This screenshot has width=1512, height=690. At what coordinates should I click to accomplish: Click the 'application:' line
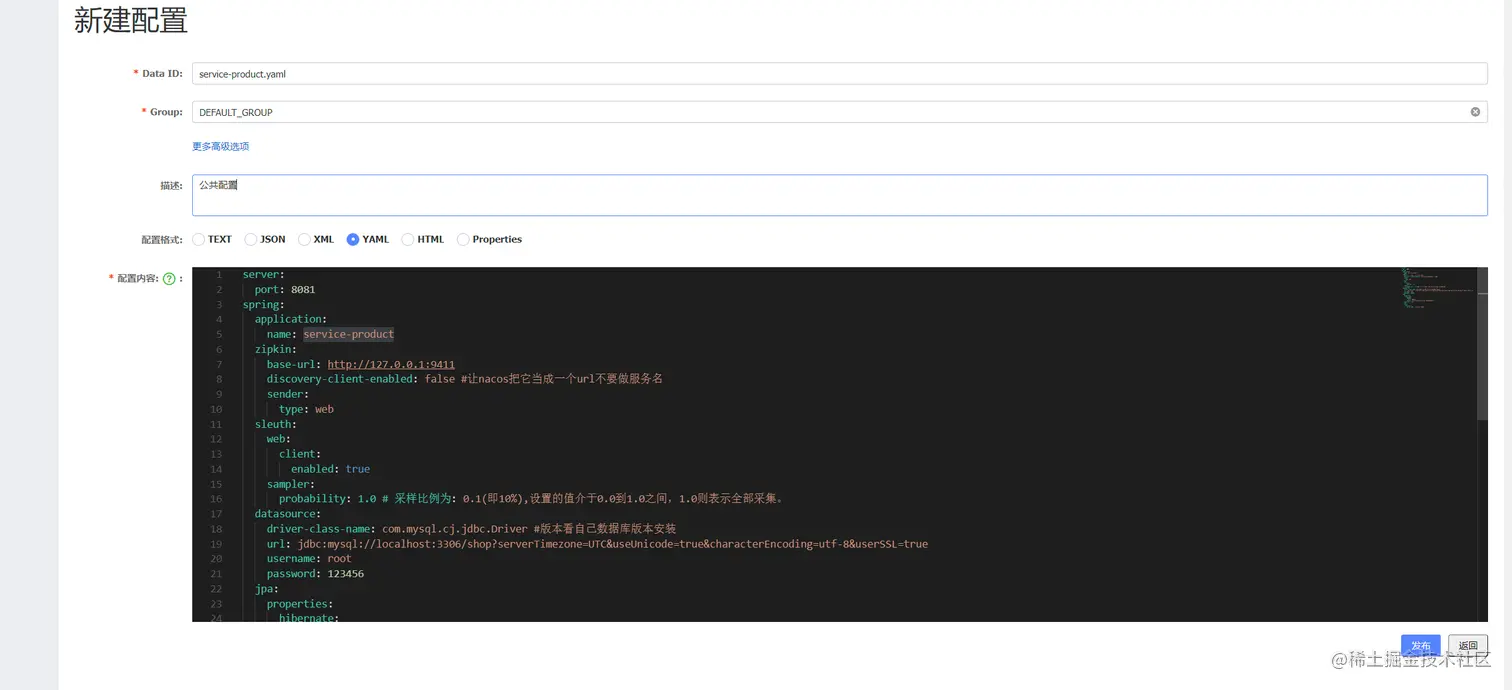(x=291, y=319)
